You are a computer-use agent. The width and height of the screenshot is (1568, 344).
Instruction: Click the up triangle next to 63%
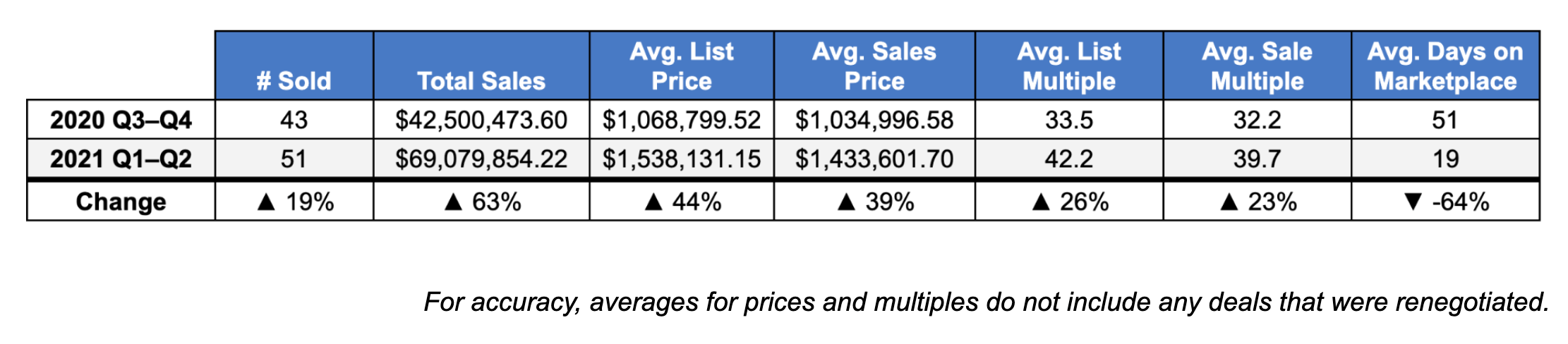point(453,203)
